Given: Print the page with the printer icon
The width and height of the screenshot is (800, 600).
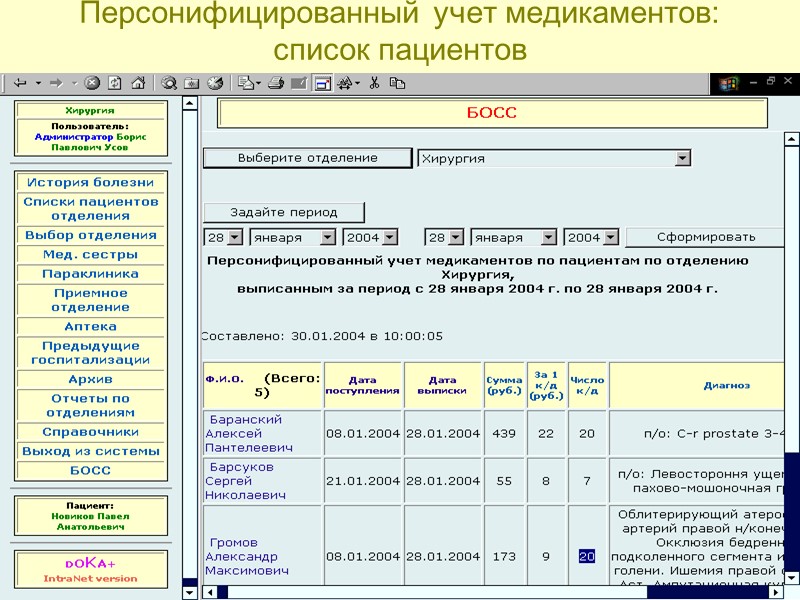Looking at the screenshot, I should pyautogui.click(x=276, y=83).
